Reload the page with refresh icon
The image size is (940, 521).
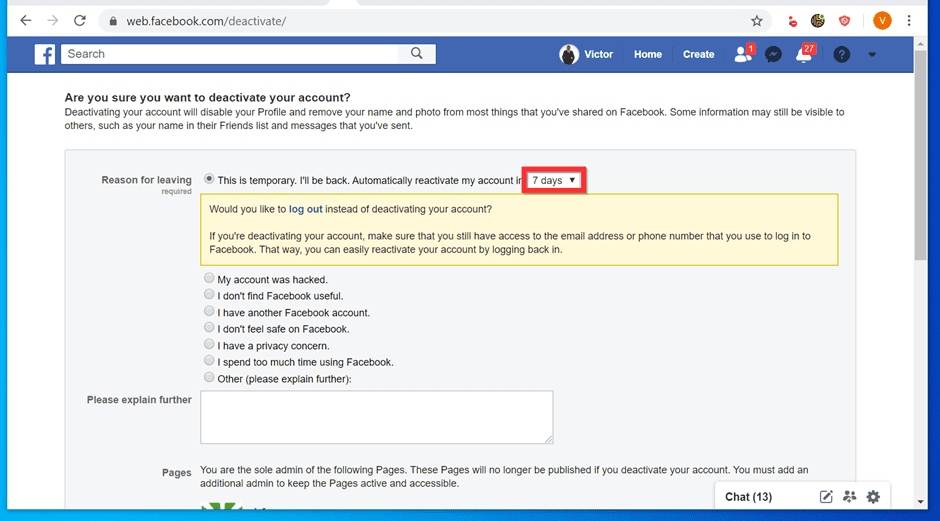(80, 21)
